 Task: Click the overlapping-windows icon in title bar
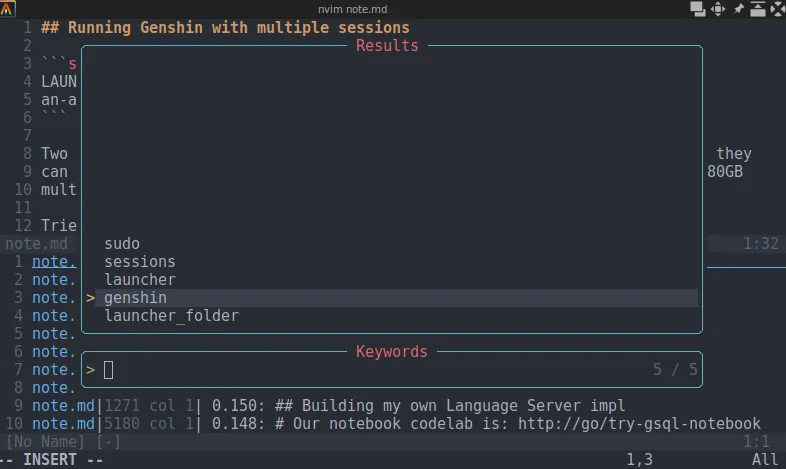(697, 9)
